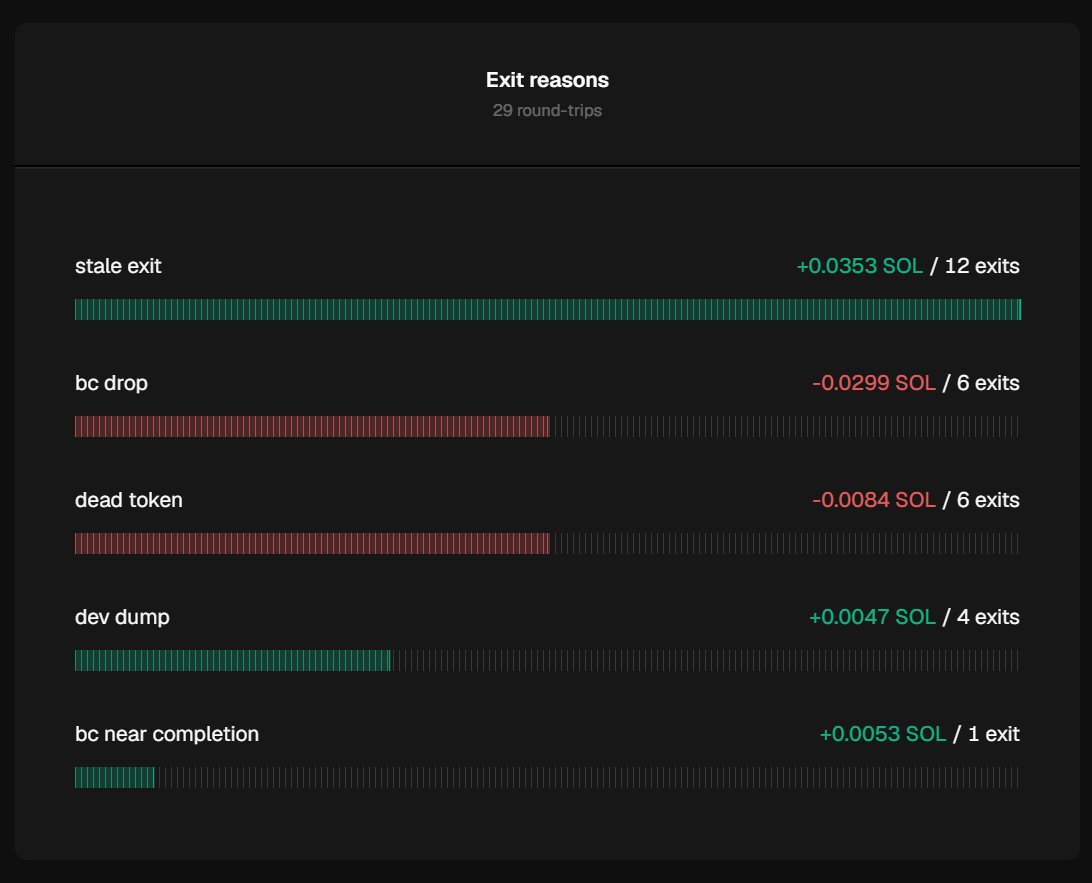Click the +0.0047 SOL value
Image resolution: width=1092 pixels, height=883 pixels.
pyautogui.click(x=872, y=617)
